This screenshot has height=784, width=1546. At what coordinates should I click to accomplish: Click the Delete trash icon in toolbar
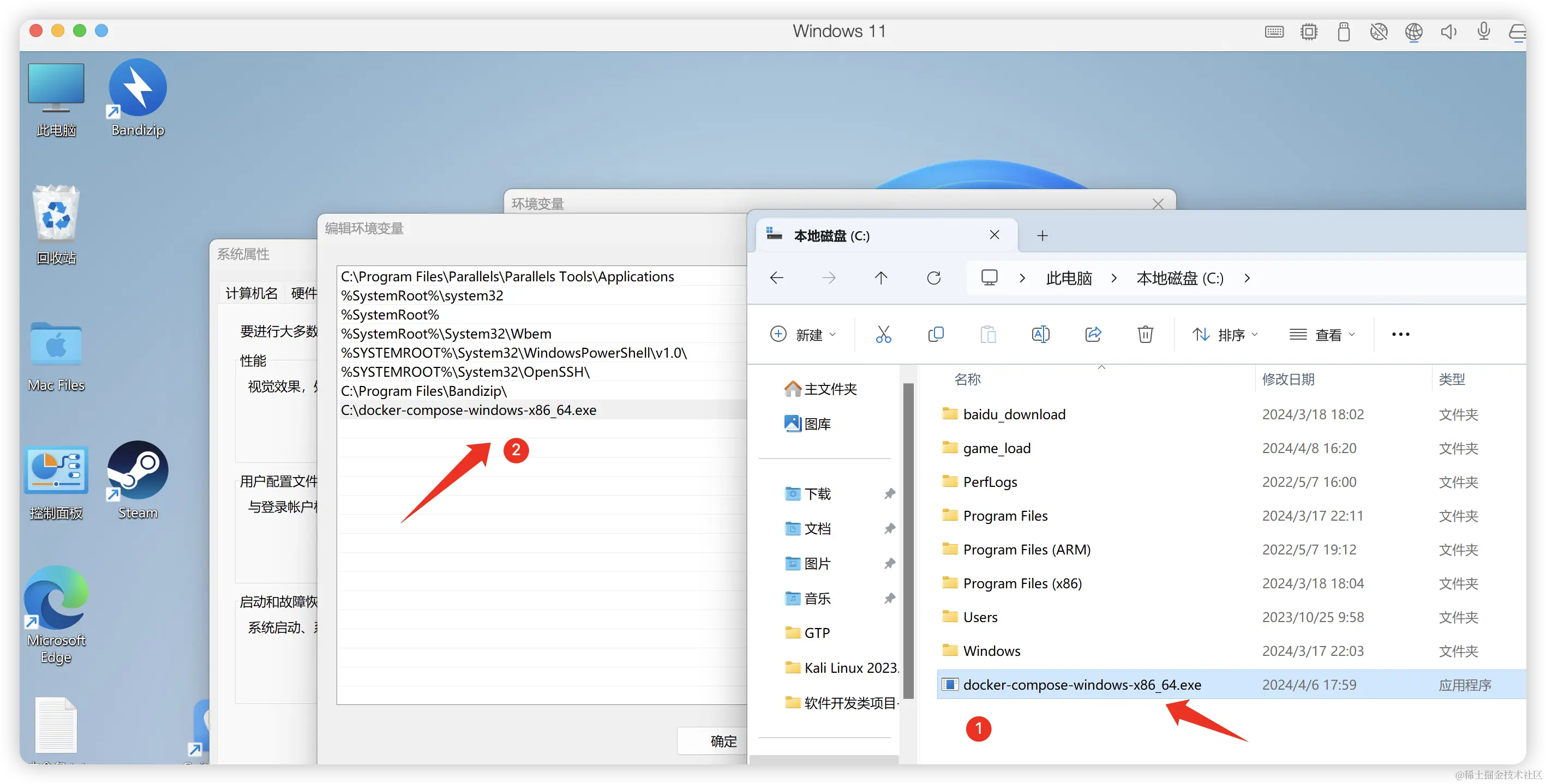coord(1145,334)
